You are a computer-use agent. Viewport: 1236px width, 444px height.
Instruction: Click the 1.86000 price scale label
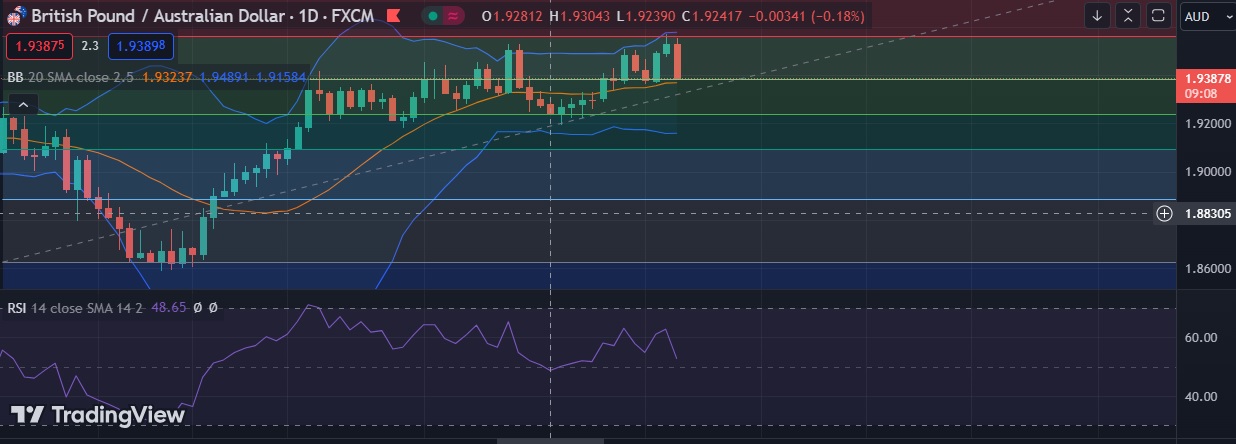pos(1207,269)
